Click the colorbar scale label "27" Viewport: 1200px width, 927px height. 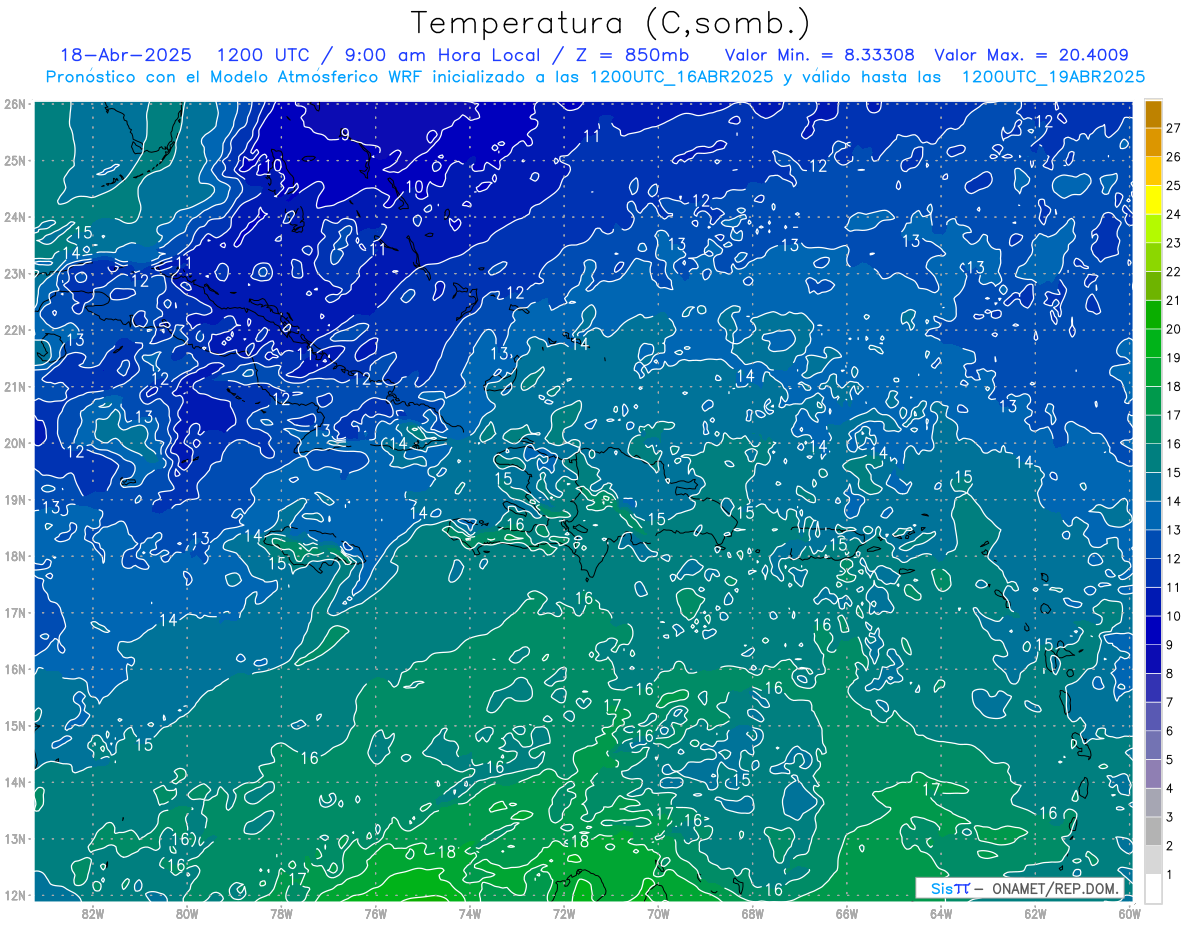point(1174,127)
